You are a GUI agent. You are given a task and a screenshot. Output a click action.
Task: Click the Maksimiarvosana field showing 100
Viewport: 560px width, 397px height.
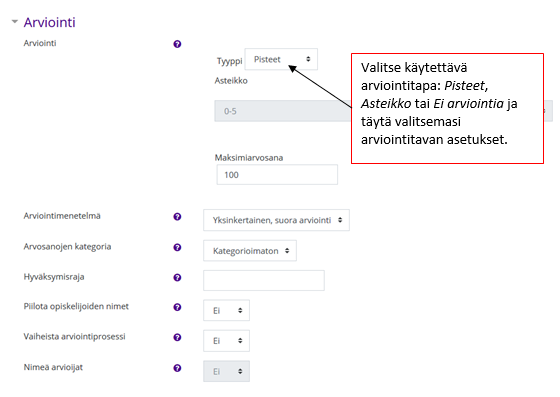tap(277, 175)
